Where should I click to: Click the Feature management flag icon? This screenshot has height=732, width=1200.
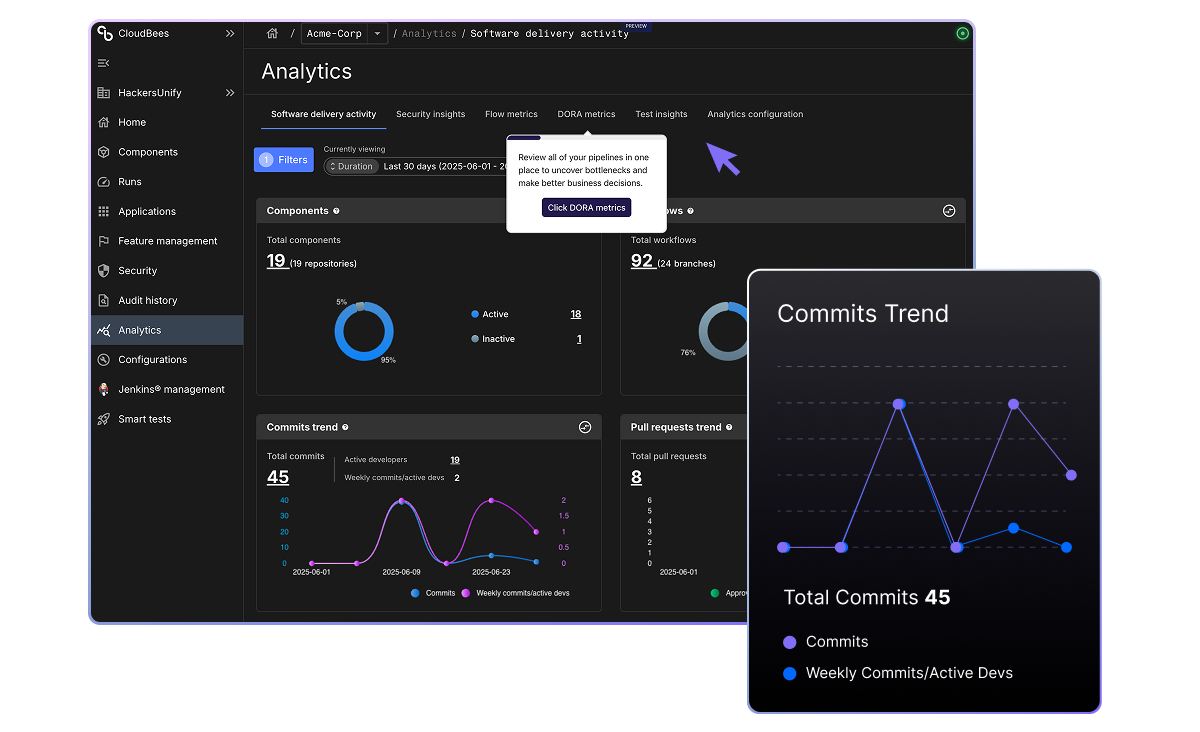(103, 241)
